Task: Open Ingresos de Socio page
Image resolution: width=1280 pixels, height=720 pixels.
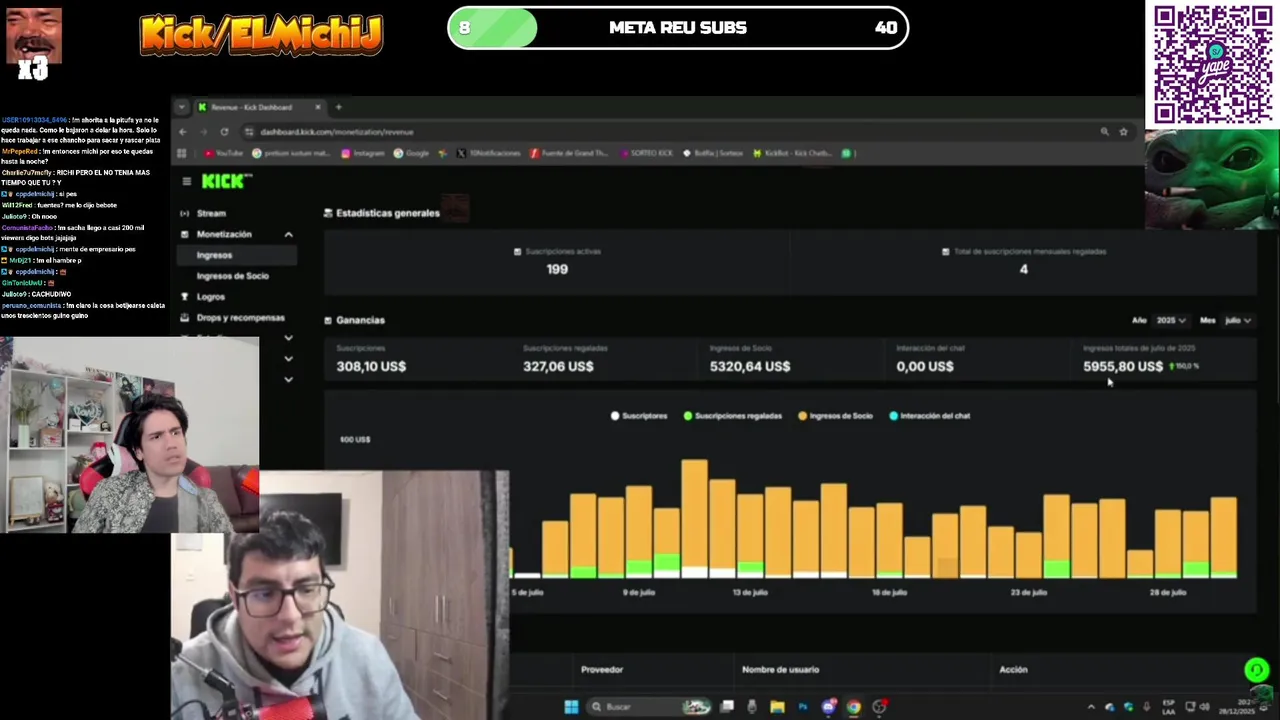Action: coord(232,276)
